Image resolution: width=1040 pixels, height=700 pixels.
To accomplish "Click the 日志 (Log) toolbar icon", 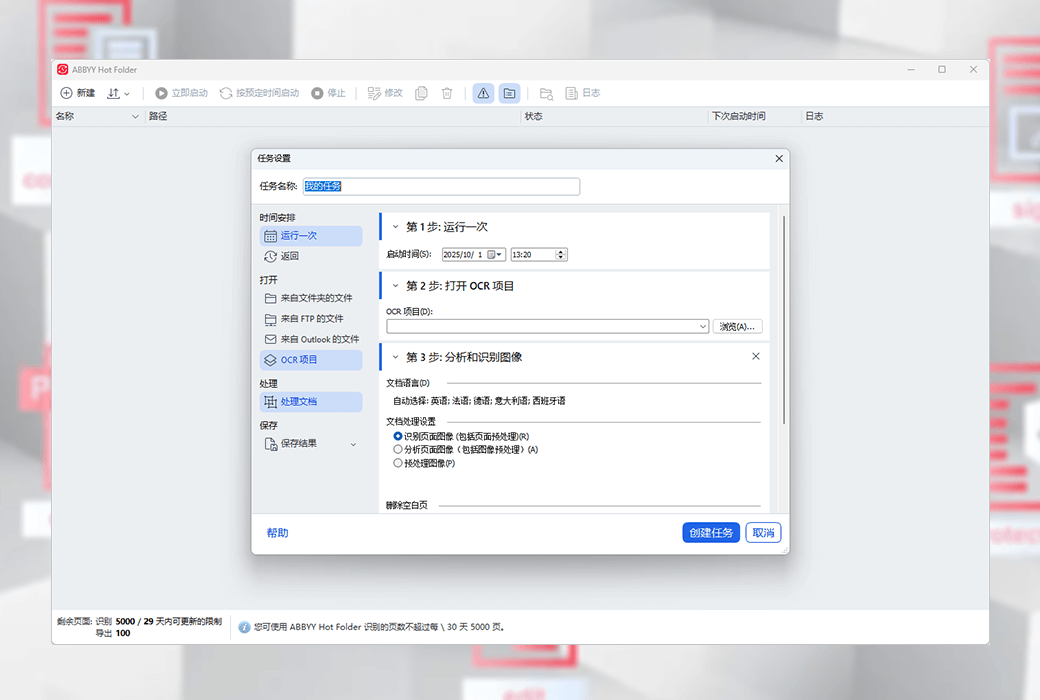I will pos(572,93).
